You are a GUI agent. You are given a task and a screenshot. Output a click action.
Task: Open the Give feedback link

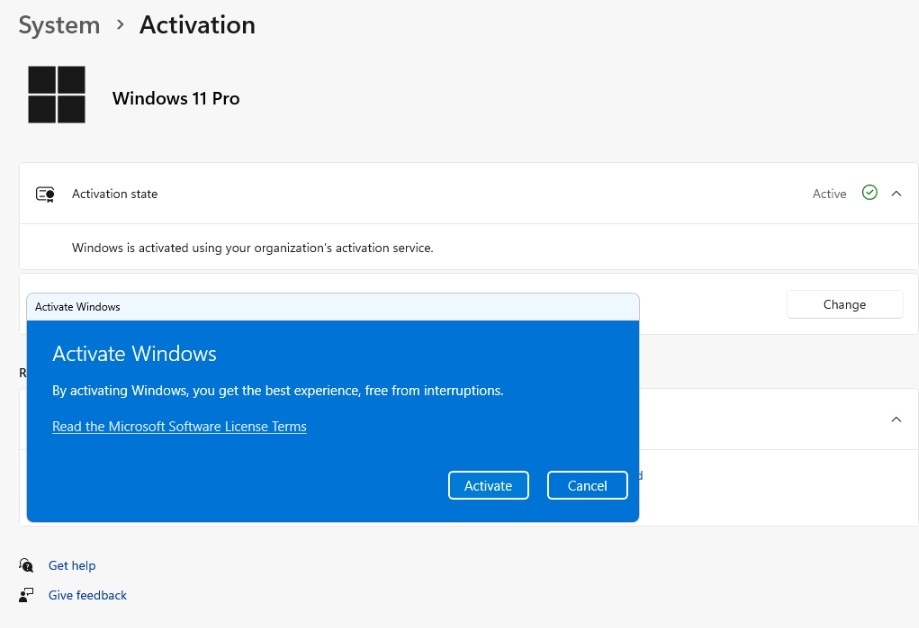click(x=87, y=595)
